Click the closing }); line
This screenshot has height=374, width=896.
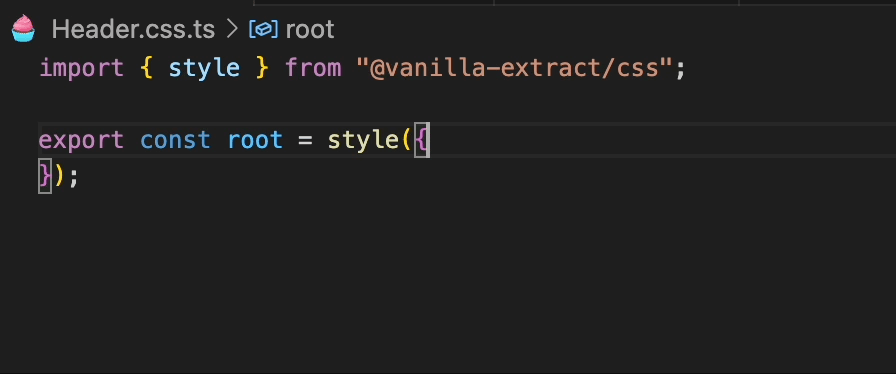[x=58, y=176]
